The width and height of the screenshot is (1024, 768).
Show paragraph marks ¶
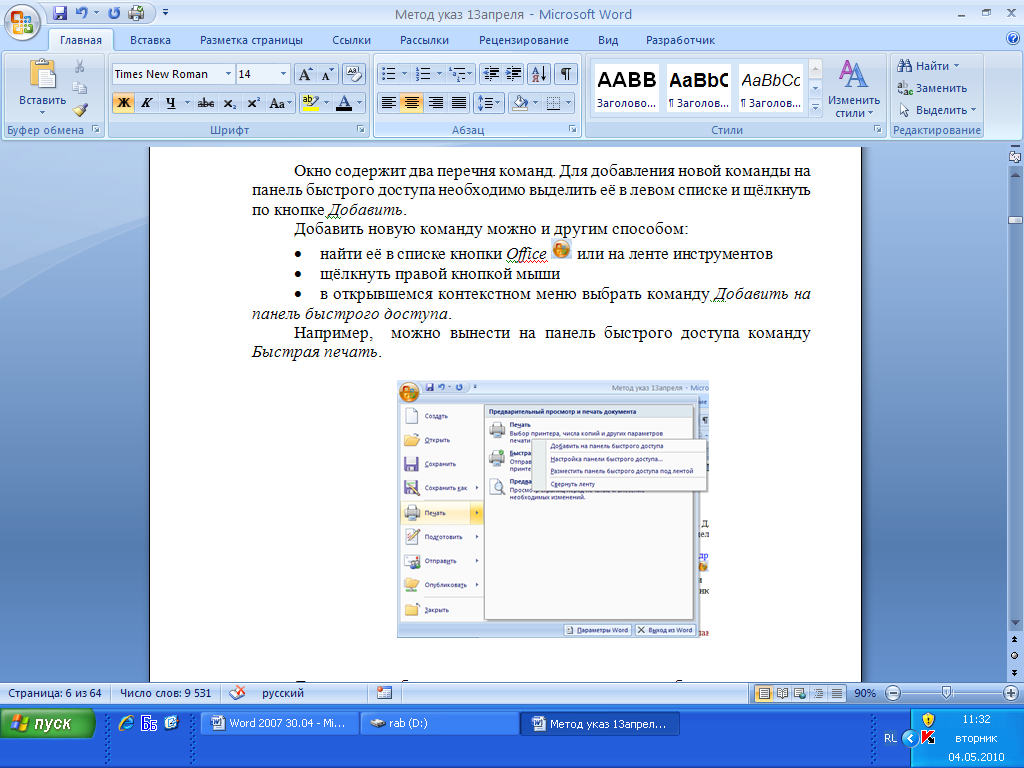pyautogui.click(x=566, y=74)
